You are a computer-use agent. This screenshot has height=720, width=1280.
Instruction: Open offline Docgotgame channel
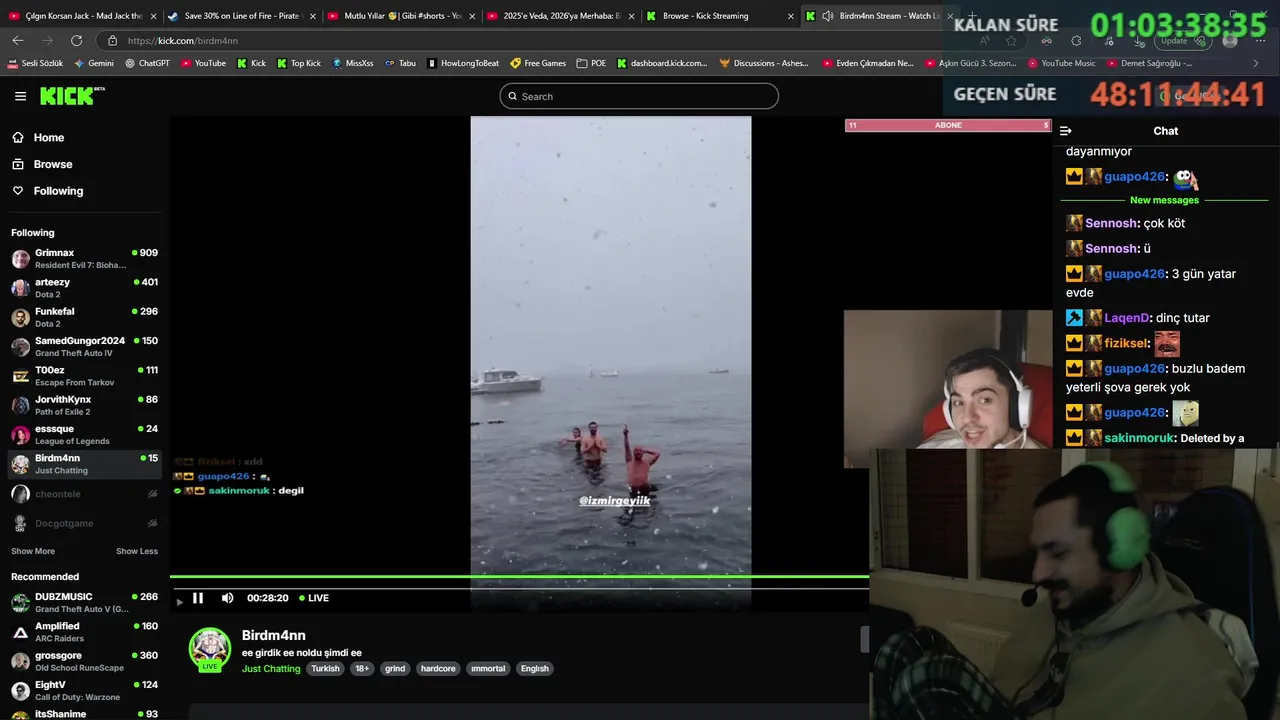point(84,523)
